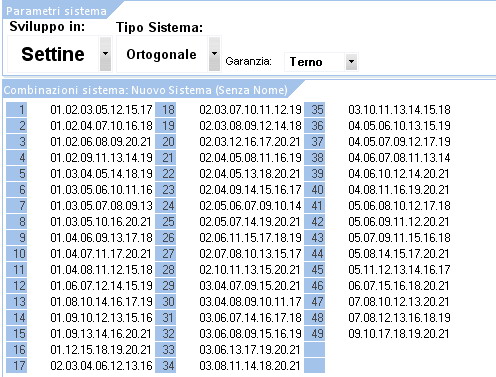Select row number 35 cell
Image resolution: width=496 pixels, height=377 pixels.
click(x=315, y=110)
